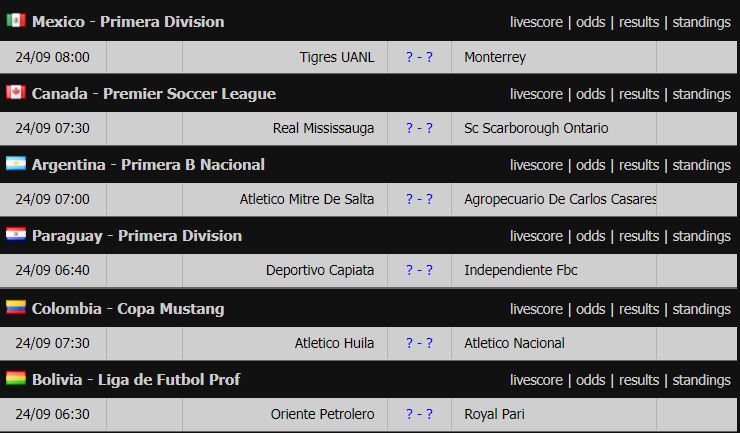This screenshot has height=433, width=740.
Task: Click the Paraguay flag icon
Action: pyautogui.click(x=16, y=234)
